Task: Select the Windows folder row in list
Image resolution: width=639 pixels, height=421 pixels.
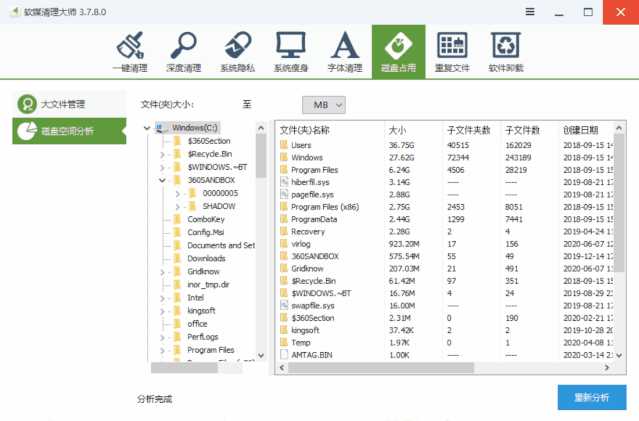Action: [x=445, y=158]
